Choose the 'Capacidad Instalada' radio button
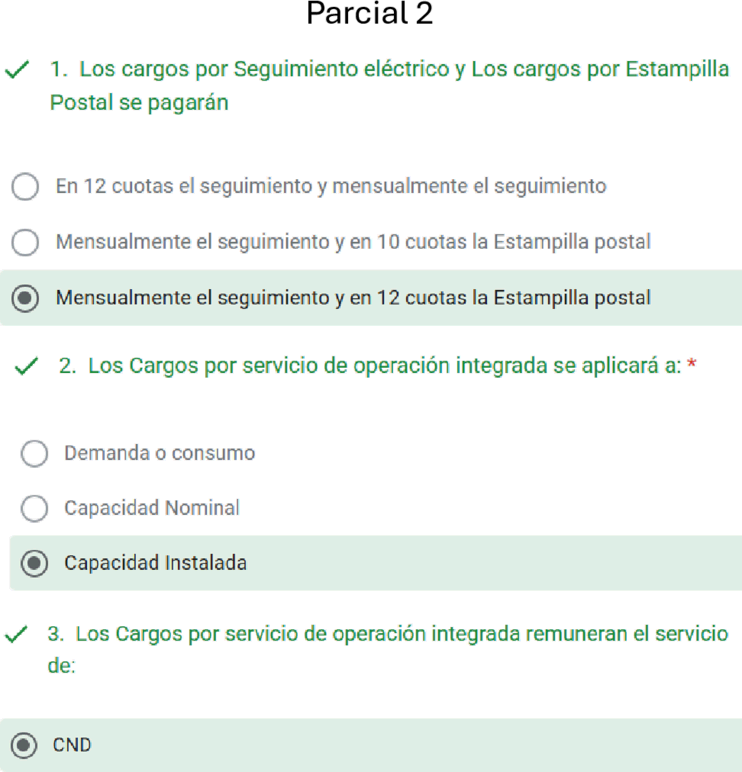Viewport: 742px width, 772px height. click(34, 563)
